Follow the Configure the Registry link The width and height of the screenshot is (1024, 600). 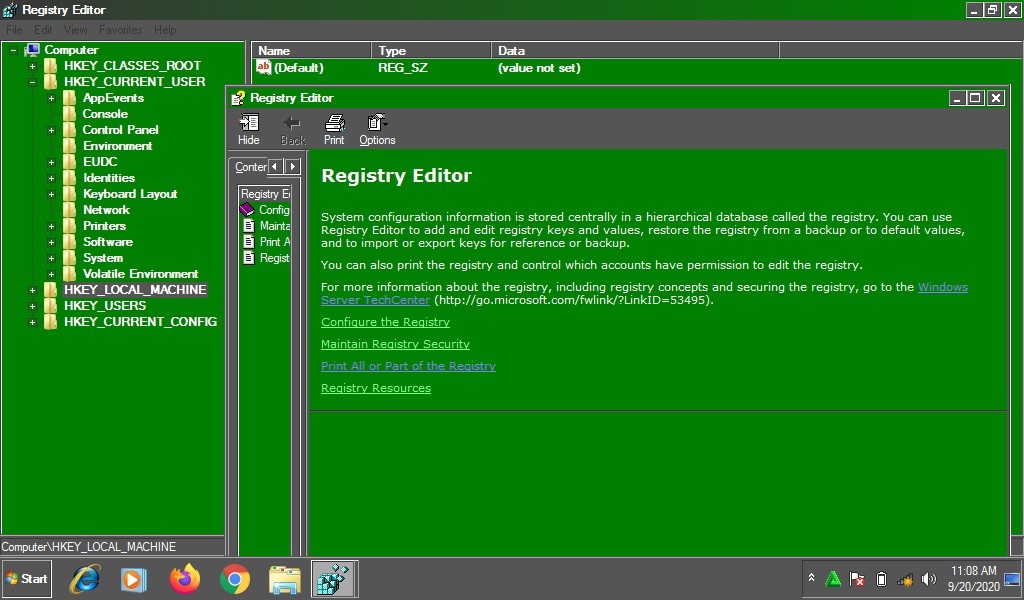[x=385, y=322]
